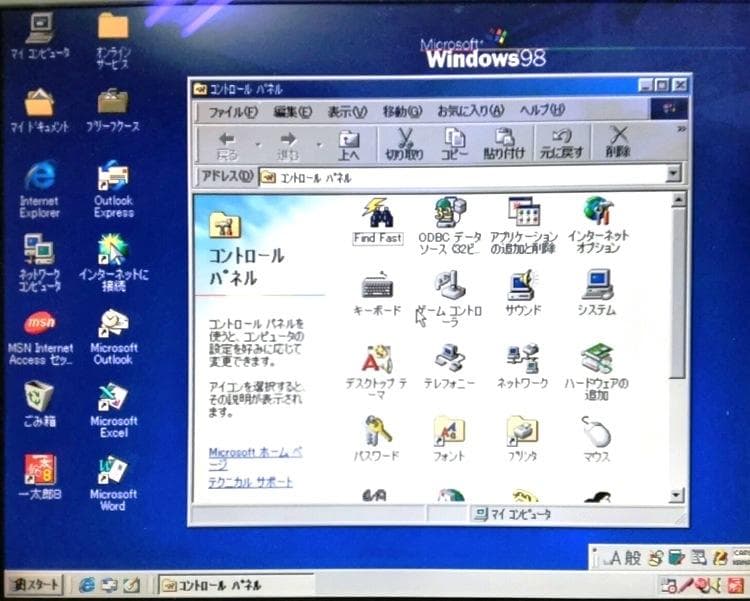The width and height of the screenshot is (750, 601).
Task: Select Outlook Express desktop shortcut
Action: point(113,189)
